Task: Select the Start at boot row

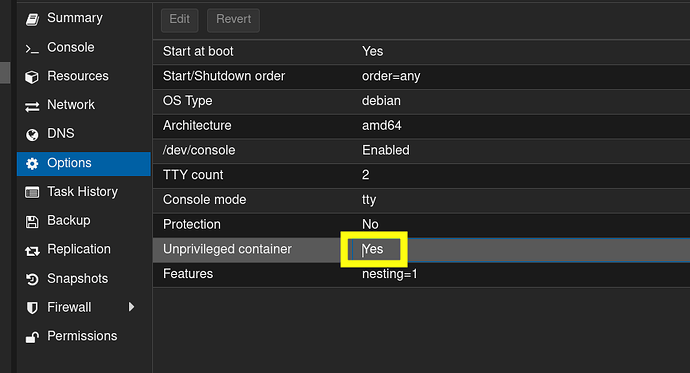Action: [422, 51]
